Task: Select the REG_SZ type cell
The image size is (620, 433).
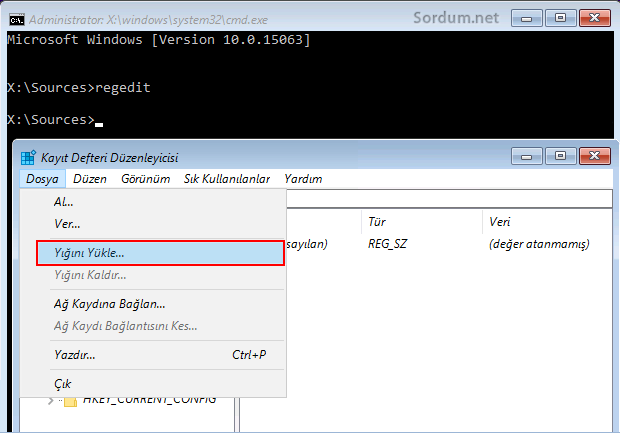Action: click(x=387, y=244)
